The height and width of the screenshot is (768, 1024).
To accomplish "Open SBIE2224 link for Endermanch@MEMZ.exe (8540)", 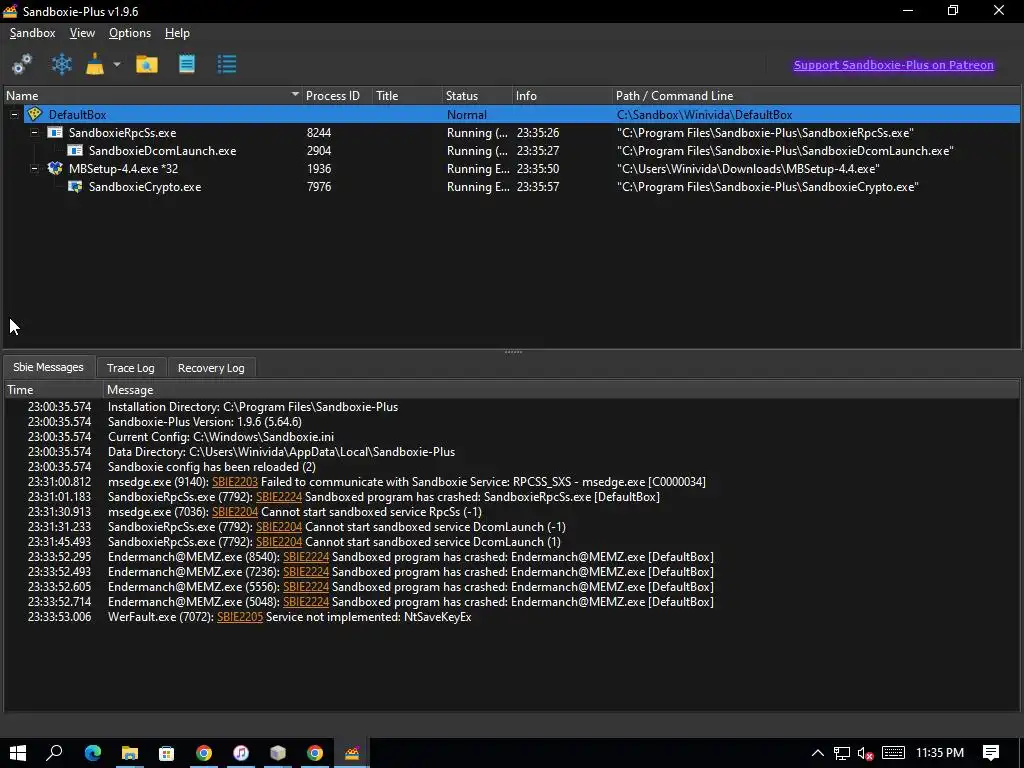I will (306, 557).
